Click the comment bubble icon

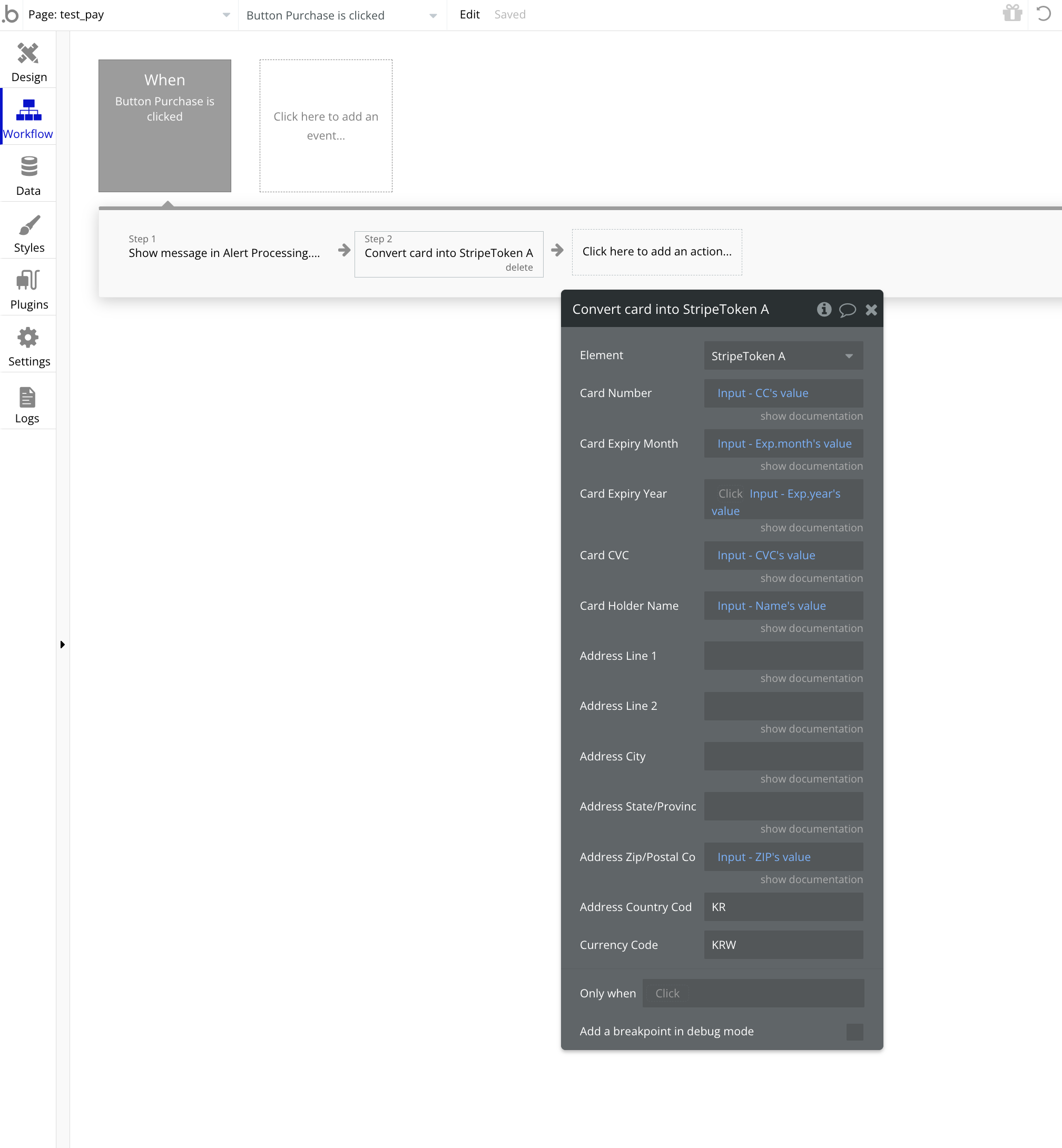(847, 310)
